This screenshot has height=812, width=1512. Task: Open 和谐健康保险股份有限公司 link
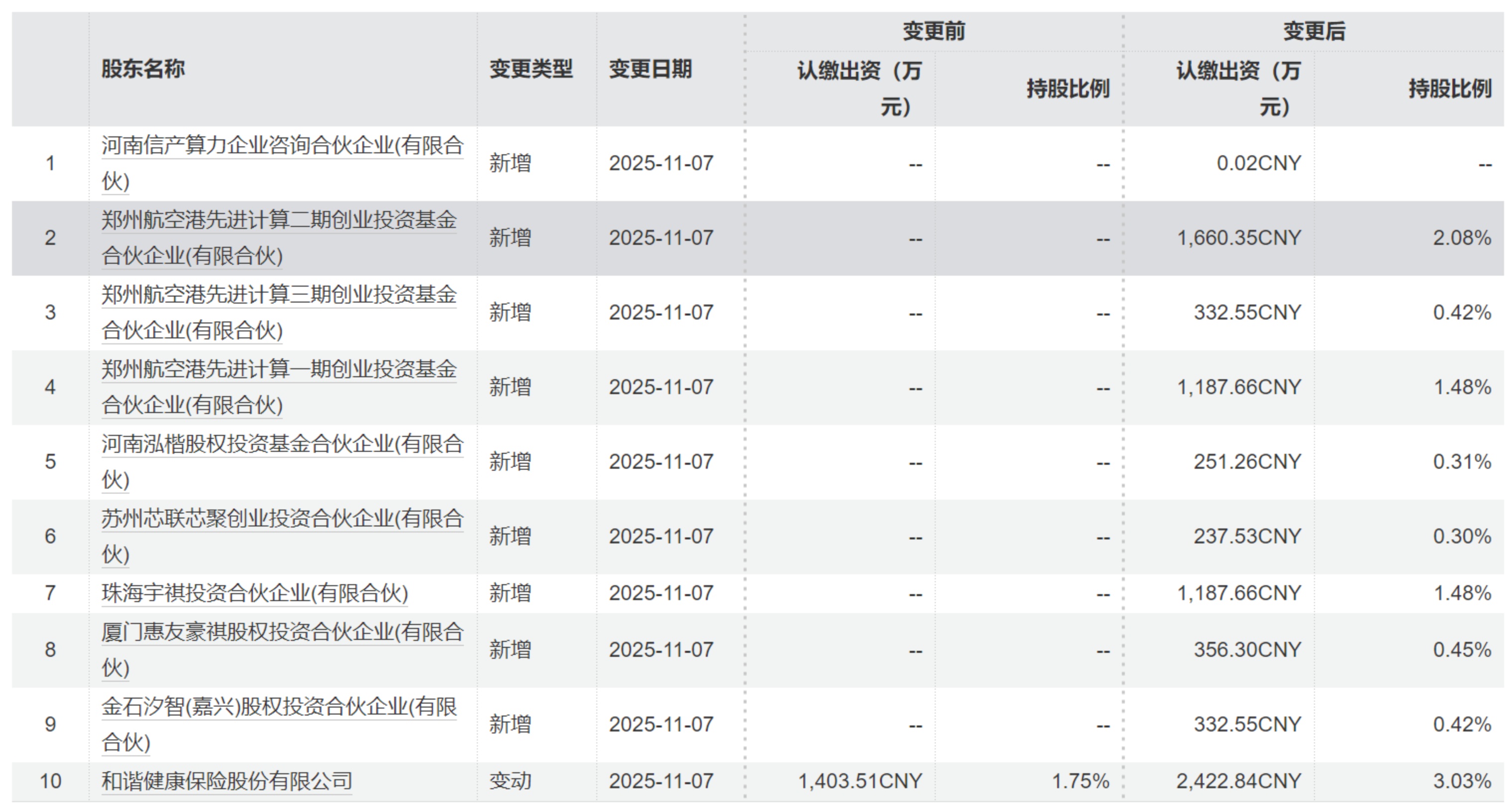[226, 781]
